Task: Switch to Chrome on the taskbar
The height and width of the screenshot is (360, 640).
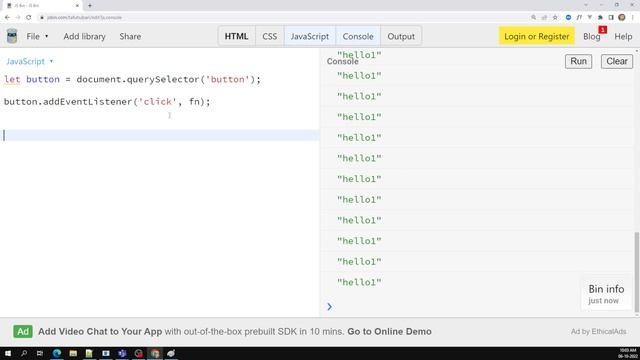Action: tap(155, 353)
